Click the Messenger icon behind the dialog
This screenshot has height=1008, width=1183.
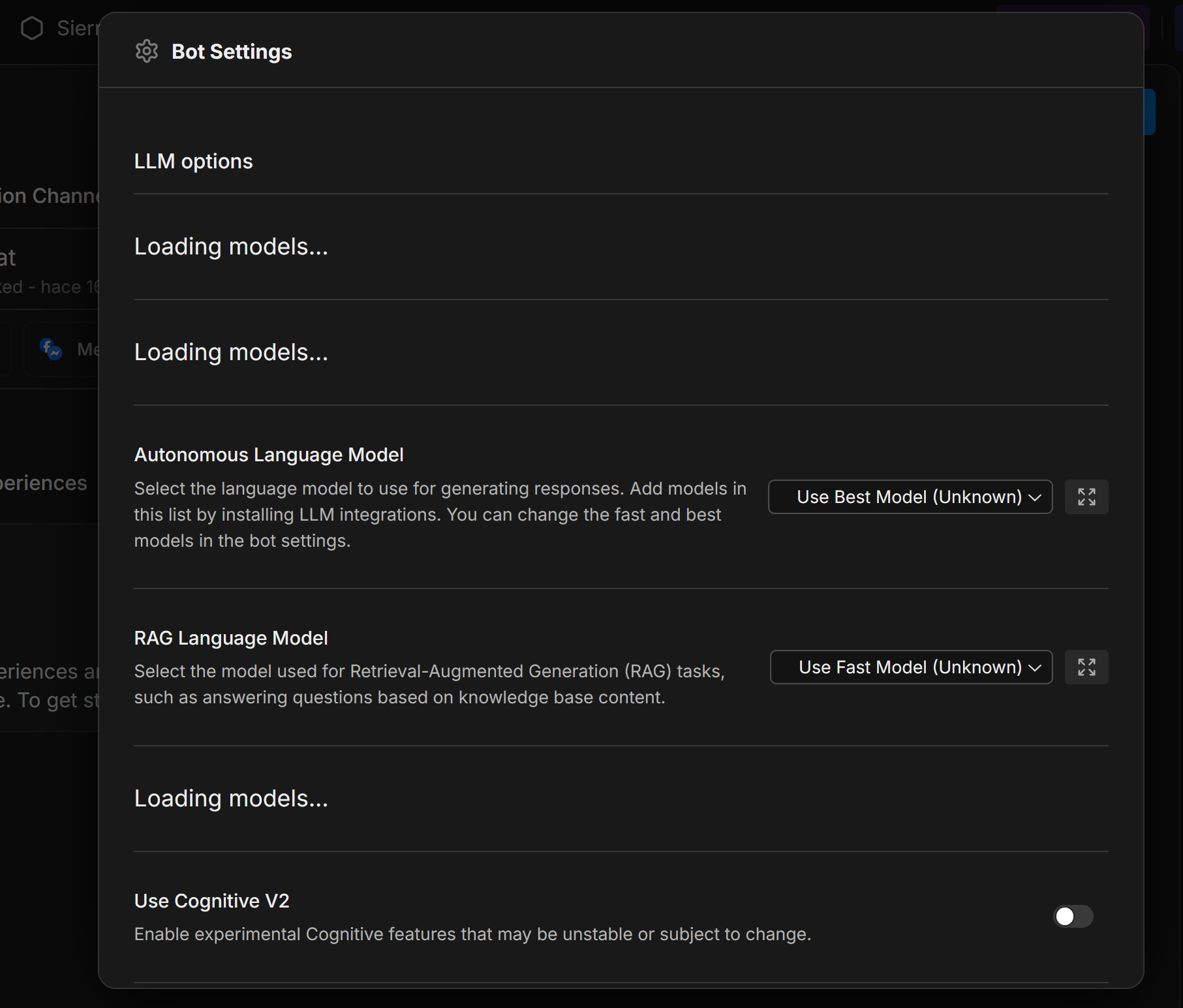(51, 349)
